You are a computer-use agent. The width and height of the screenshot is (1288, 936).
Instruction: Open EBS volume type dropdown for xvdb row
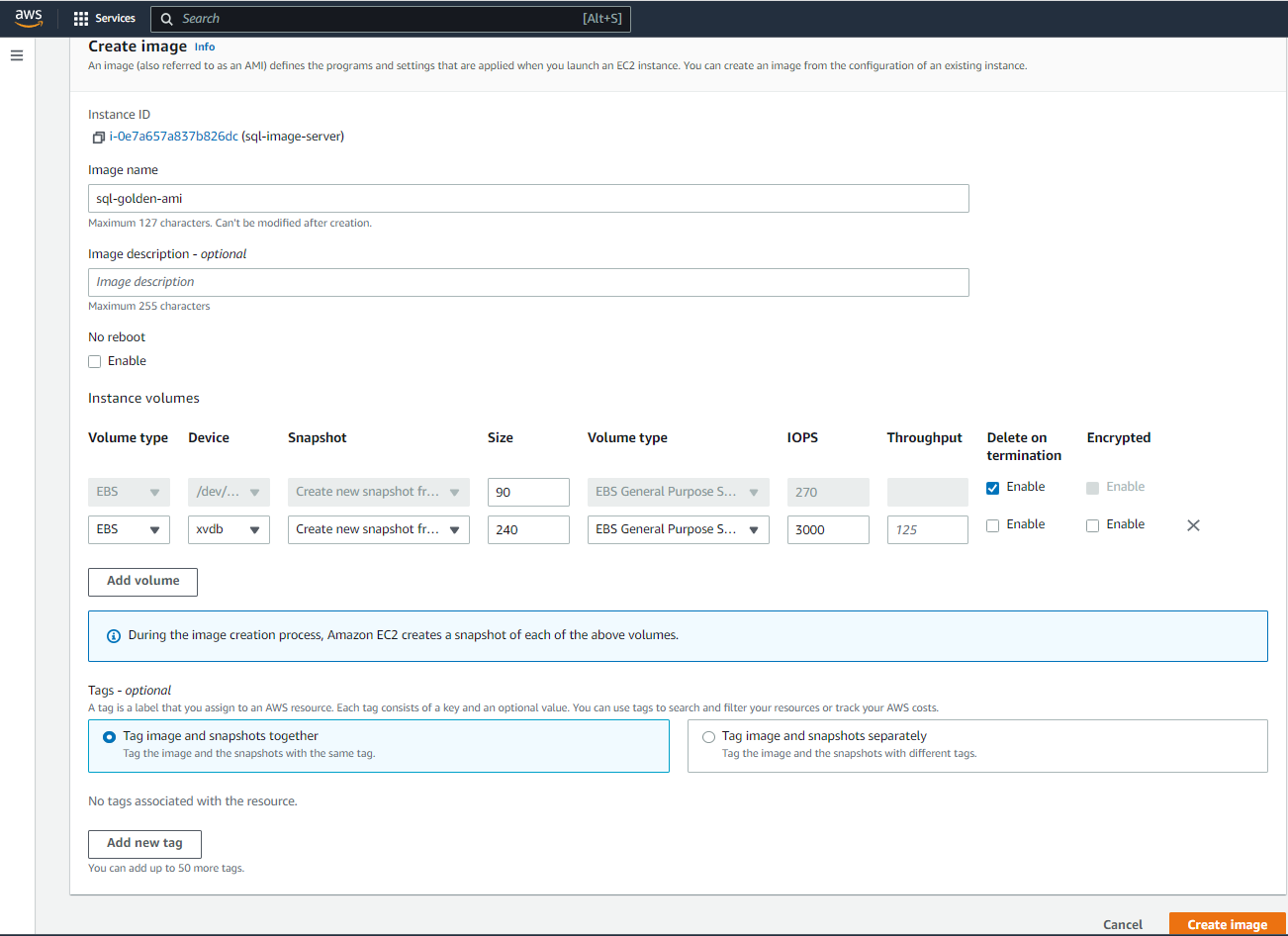(129, 529)
